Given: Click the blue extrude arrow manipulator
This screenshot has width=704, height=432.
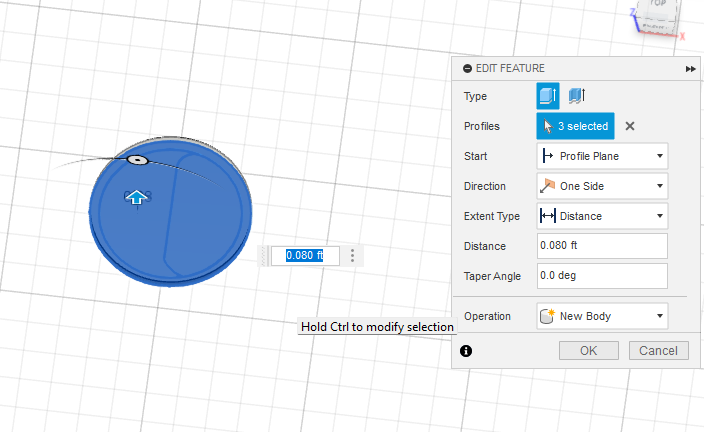Looking at the screenshot, I should click(136, 197).
